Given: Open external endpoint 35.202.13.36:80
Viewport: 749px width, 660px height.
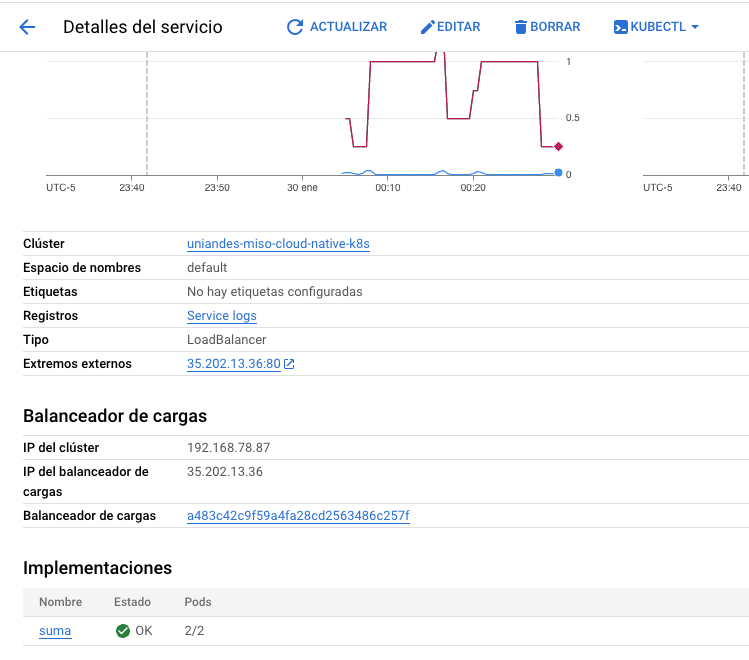Looking at the screenshot, I should 234,363.
